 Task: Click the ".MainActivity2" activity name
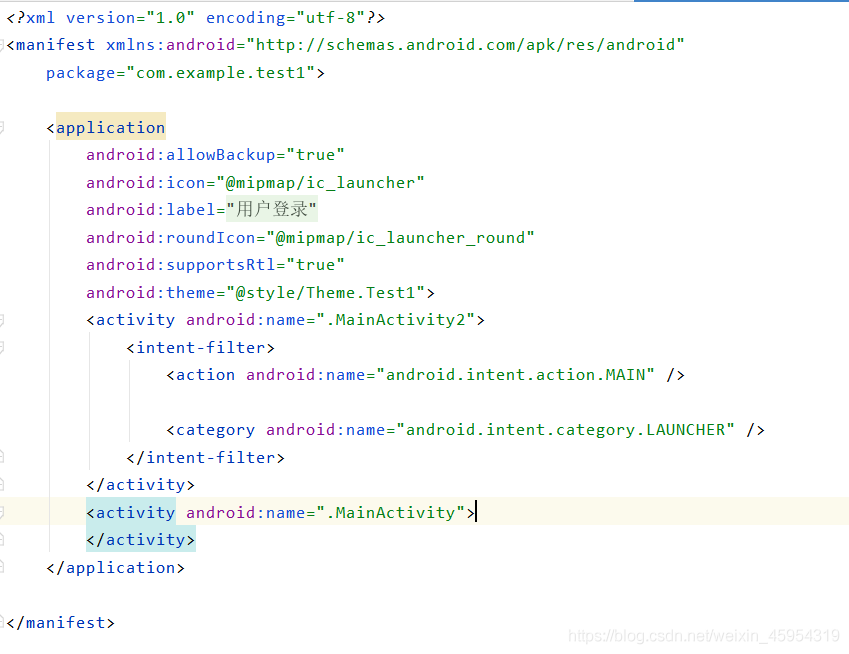click(395, 320)
